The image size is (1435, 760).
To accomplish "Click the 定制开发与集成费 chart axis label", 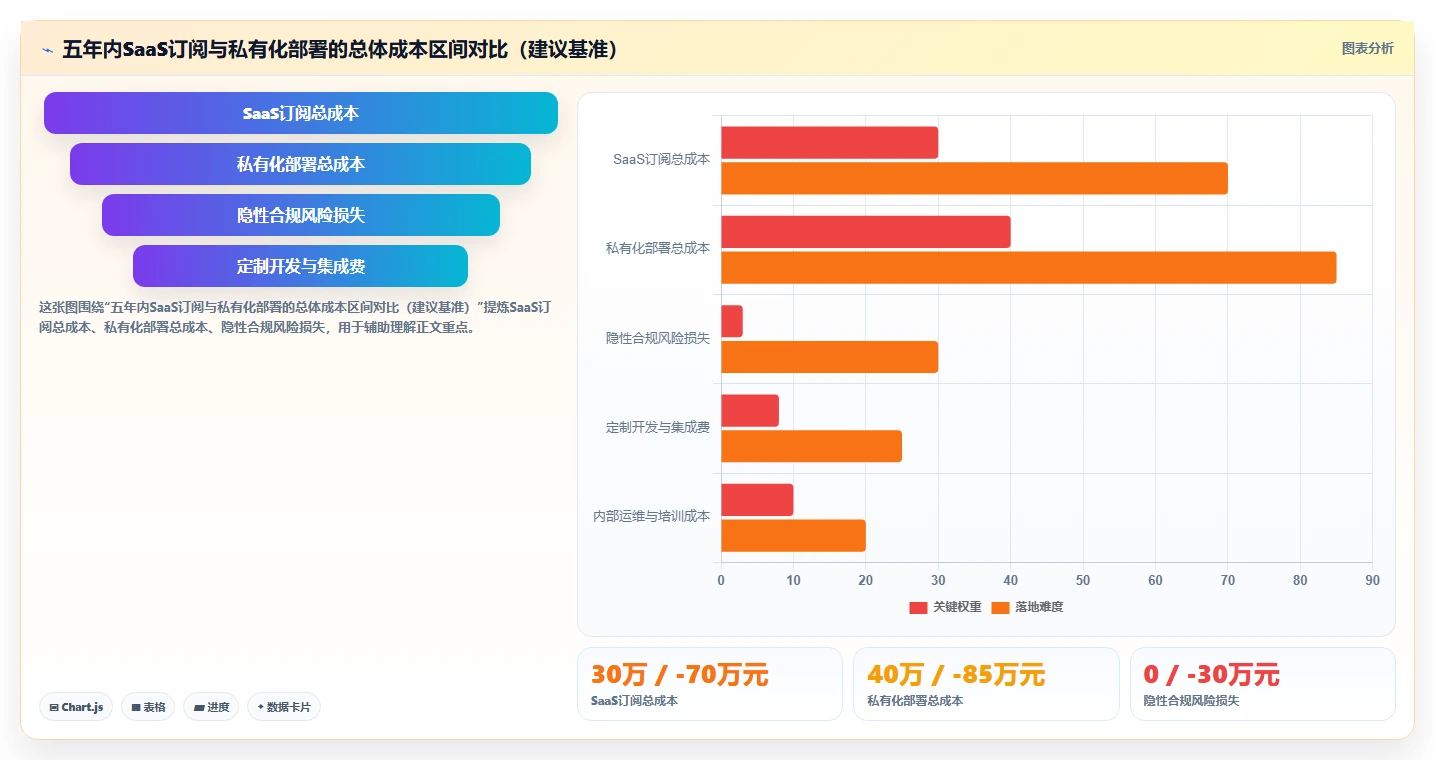I will pyautogui.click(x=657, y=427).
